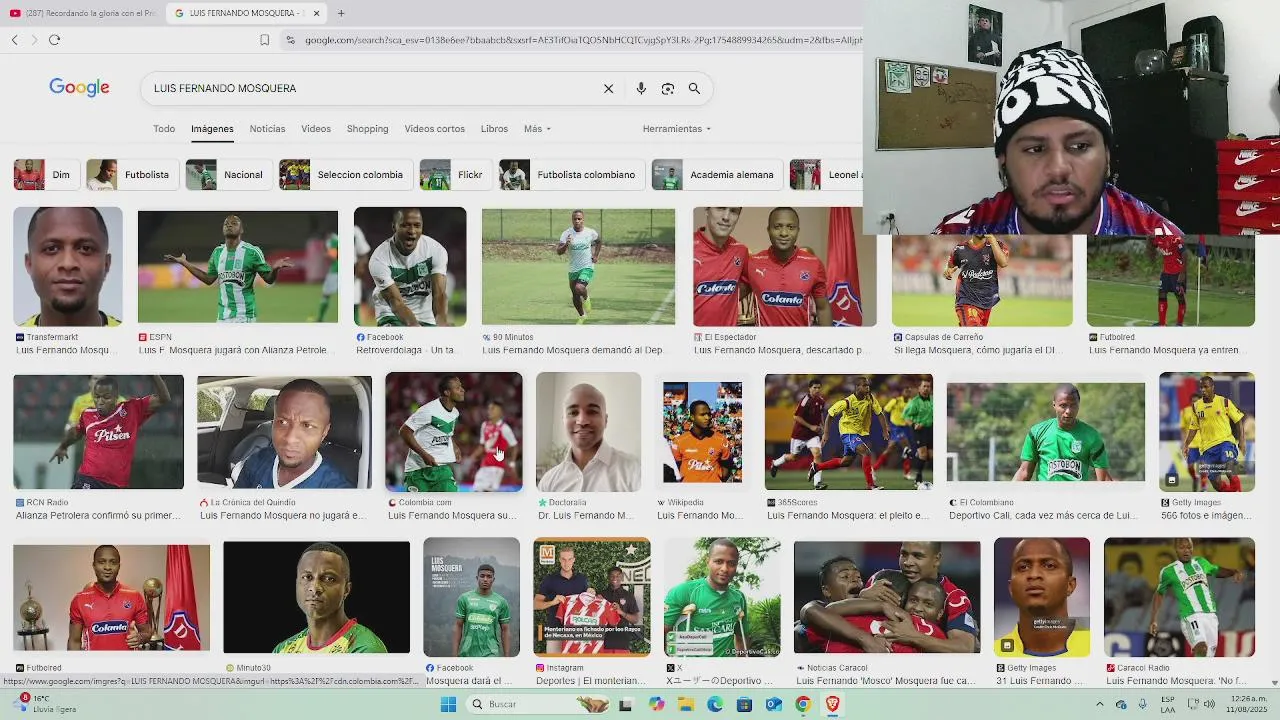Filter by the Nacional chip
Viewport: 1280px width, 720px height.
(x=227, y=175)
